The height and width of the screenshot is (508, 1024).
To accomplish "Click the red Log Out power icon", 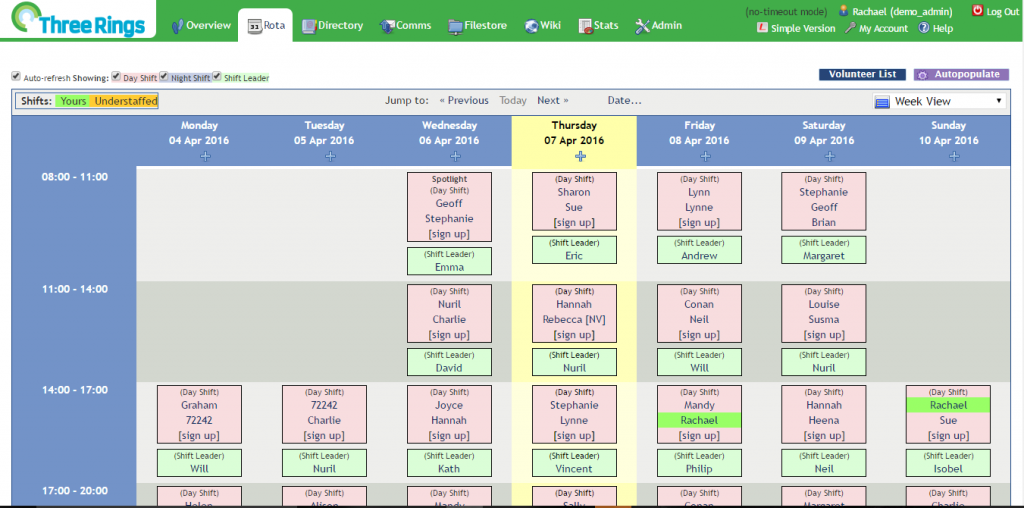I will coord(978,10).
